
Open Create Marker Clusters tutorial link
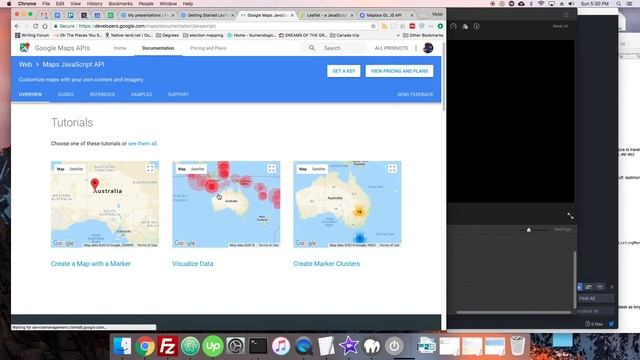pyautogui.click(x=327, y=264)
